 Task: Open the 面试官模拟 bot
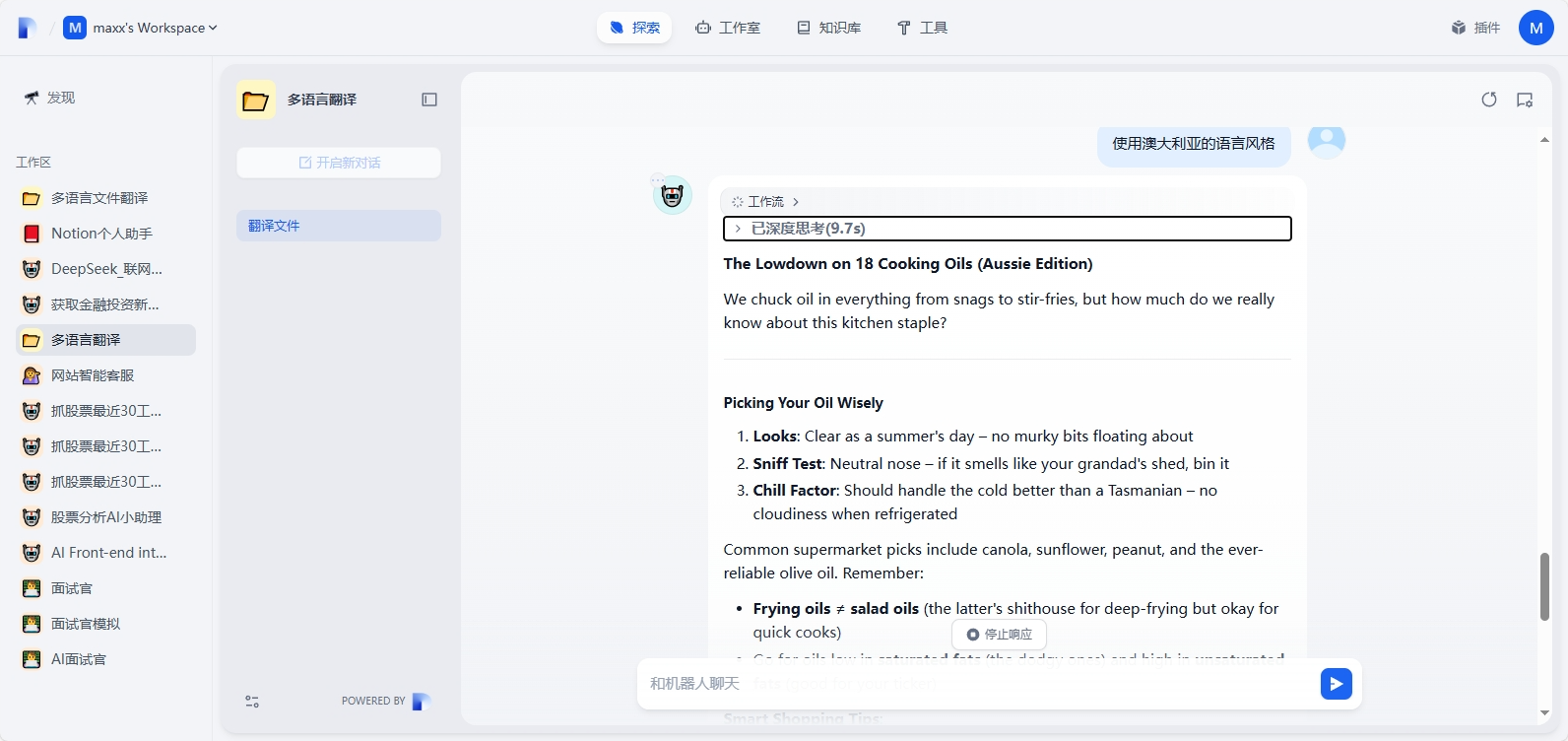coord(106,624)
